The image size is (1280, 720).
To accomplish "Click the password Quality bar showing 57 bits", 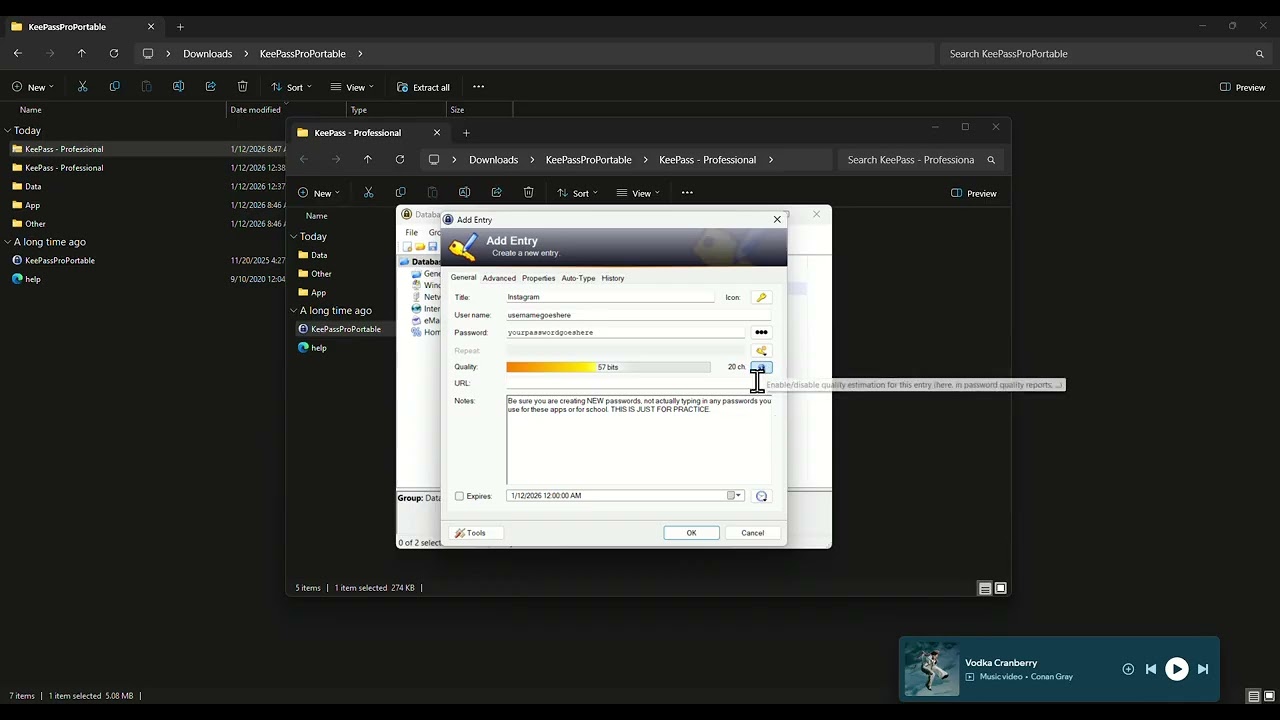I will coord(608,367).
